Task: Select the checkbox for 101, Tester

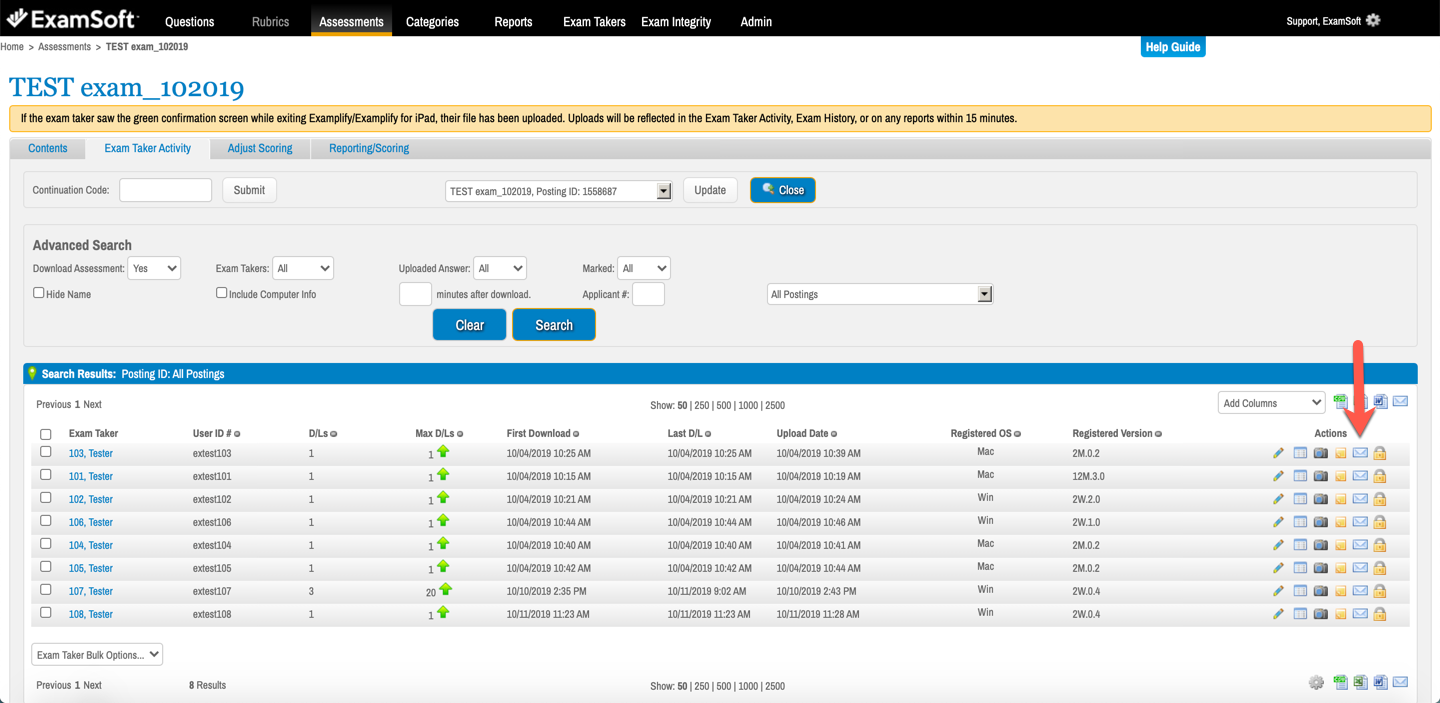Action: pos(46,475)
